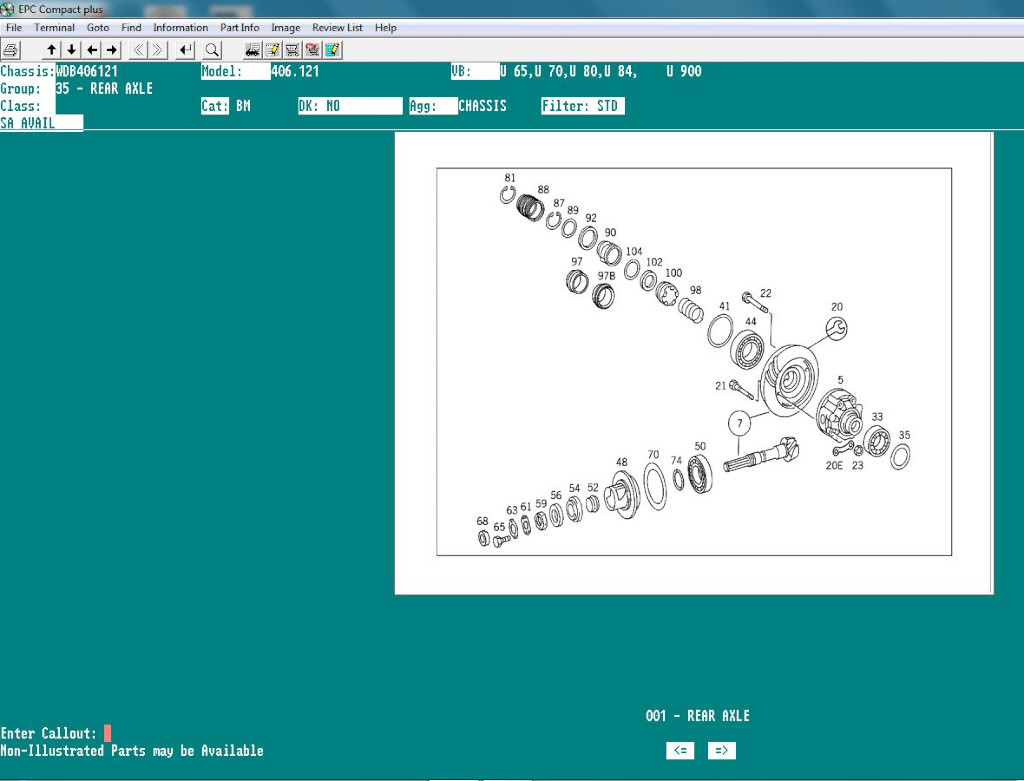Image resolution: width=1024 pixels, height=781 pixels.
Task: Click callout 20E in the diagram
Action: pyautogui.click(x=834, y=466)
